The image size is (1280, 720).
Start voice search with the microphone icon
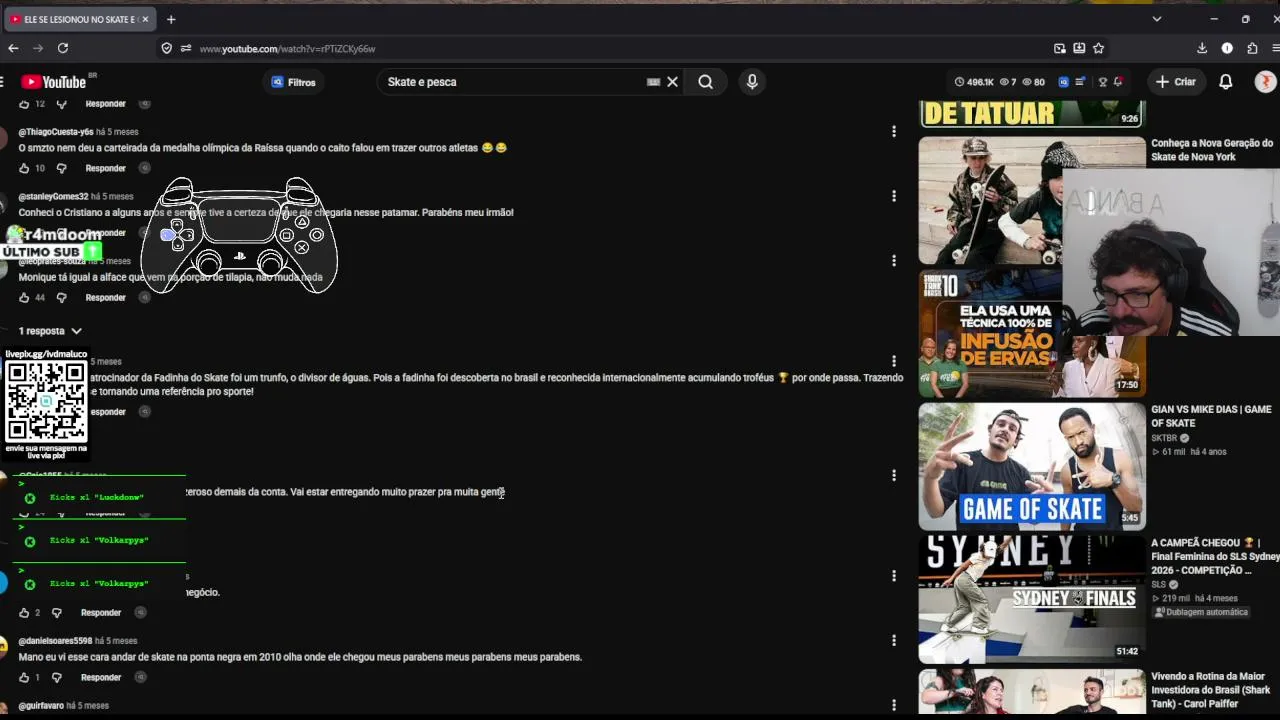coord(752,82)
